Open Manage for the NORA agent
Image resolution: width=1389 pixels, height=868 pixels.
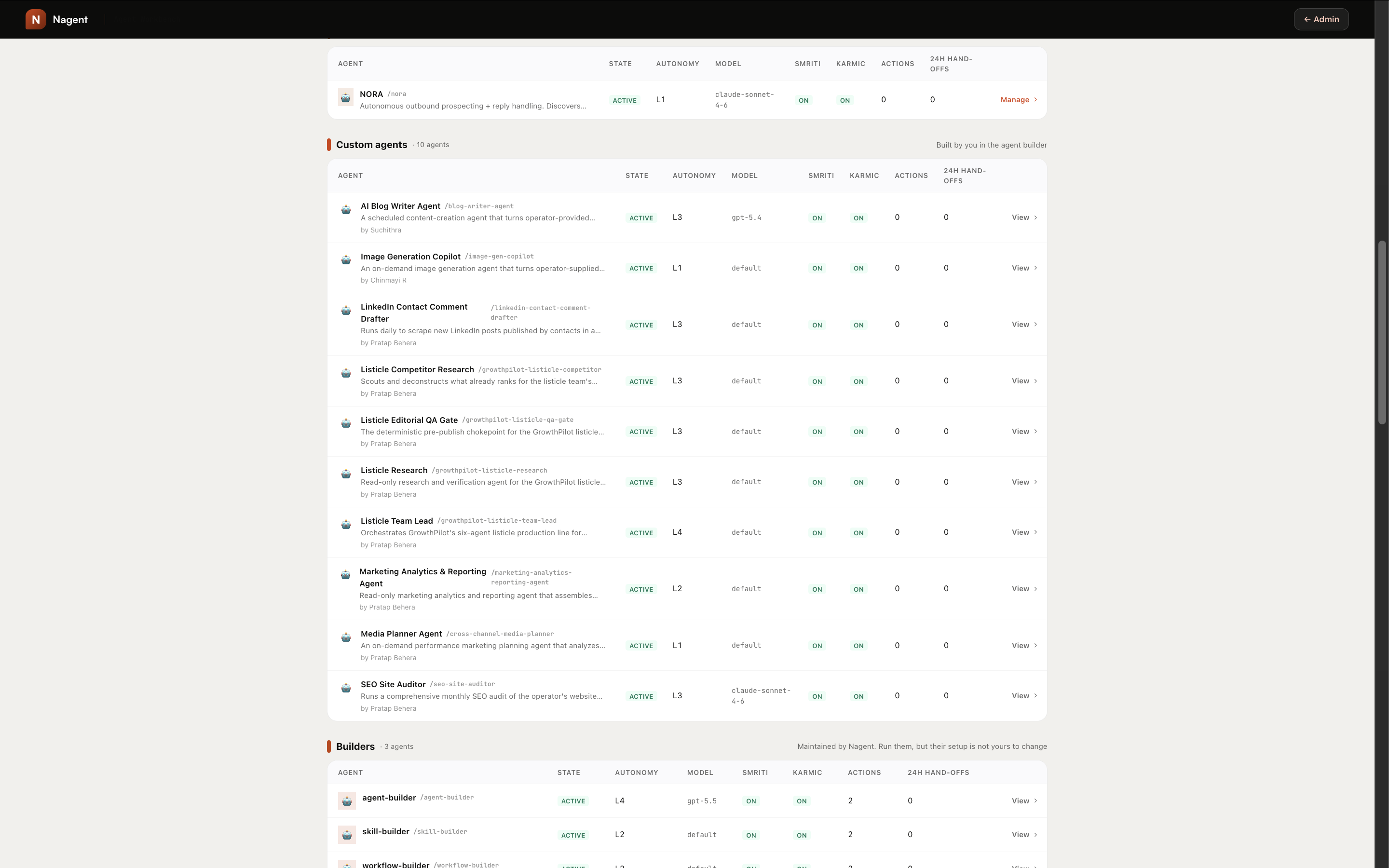point(1019,100)
